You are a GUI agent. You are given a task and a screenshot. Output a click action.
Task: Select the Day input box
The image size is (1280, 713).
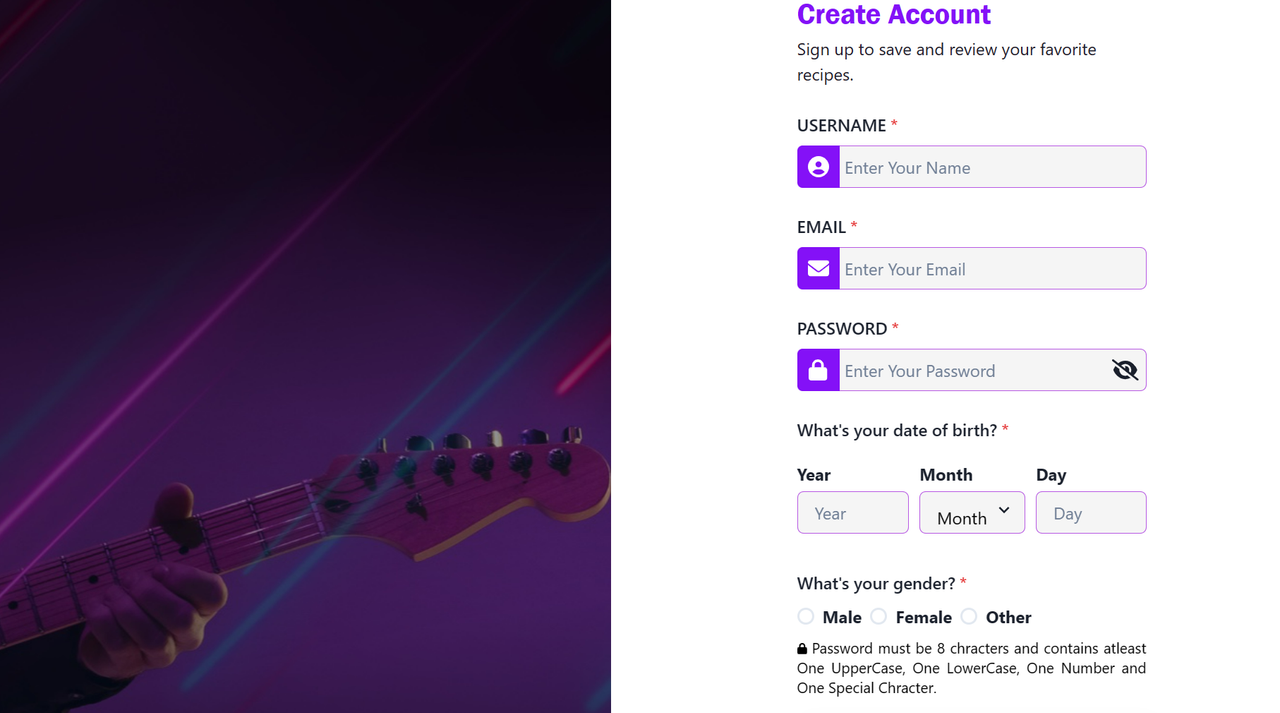pyautogui.click(x=1091, y=513)
